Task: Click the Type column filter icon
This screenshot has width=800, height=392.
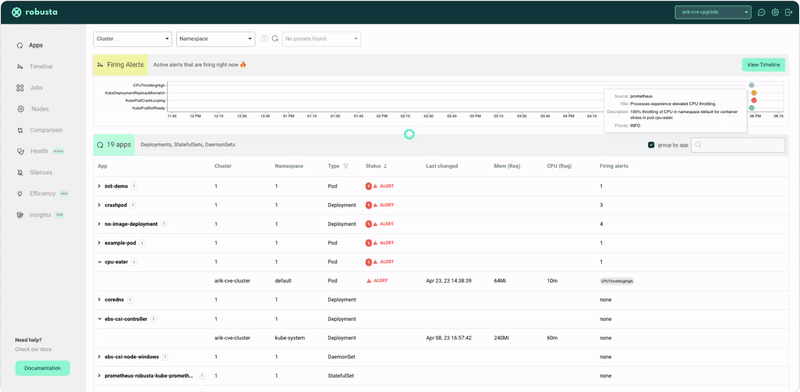Action: [346, 166]
